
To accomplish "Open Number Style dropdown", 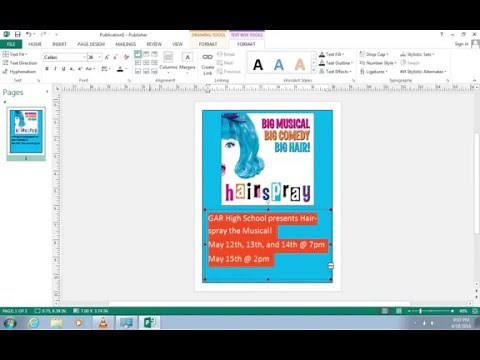I will tap(378, 63).
